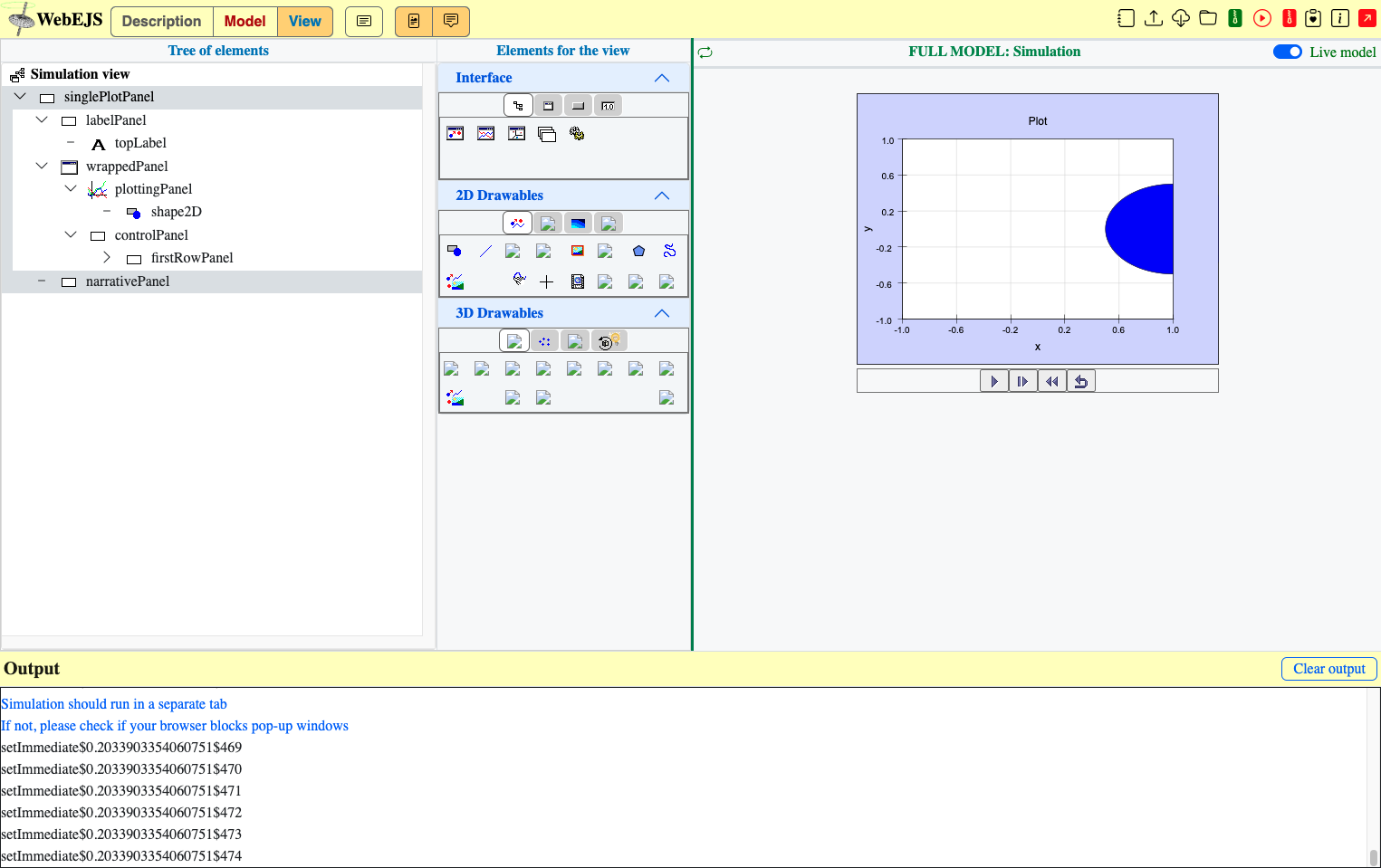Click play button under the plot
1381x868 pixels.
pyautogui.click(x=994, y=381)
